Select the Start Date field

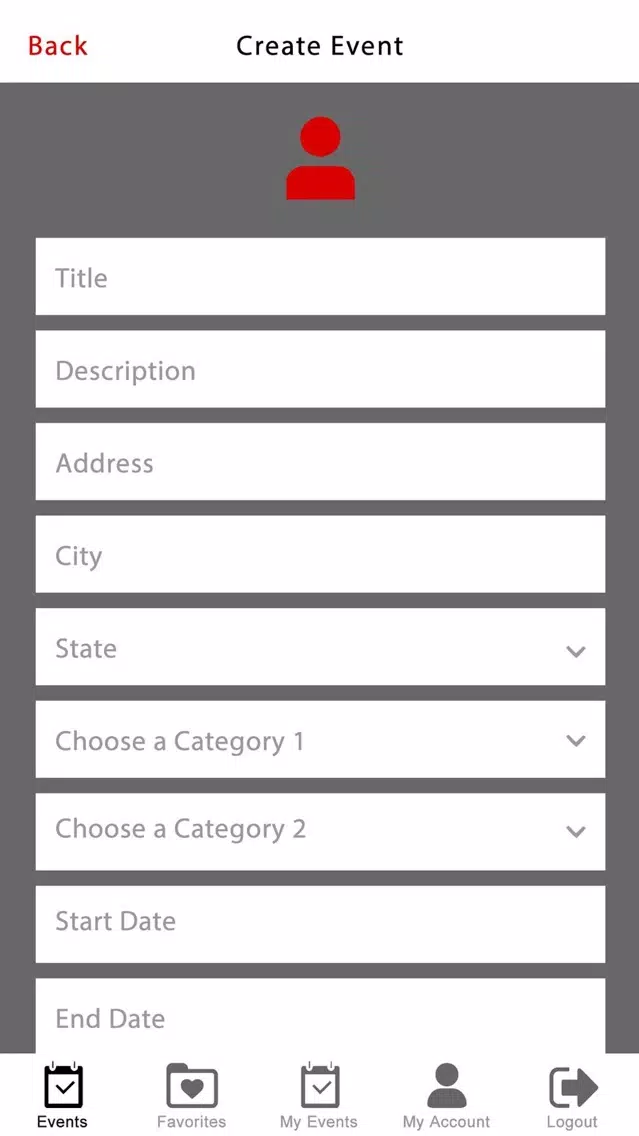pos(320,924)
